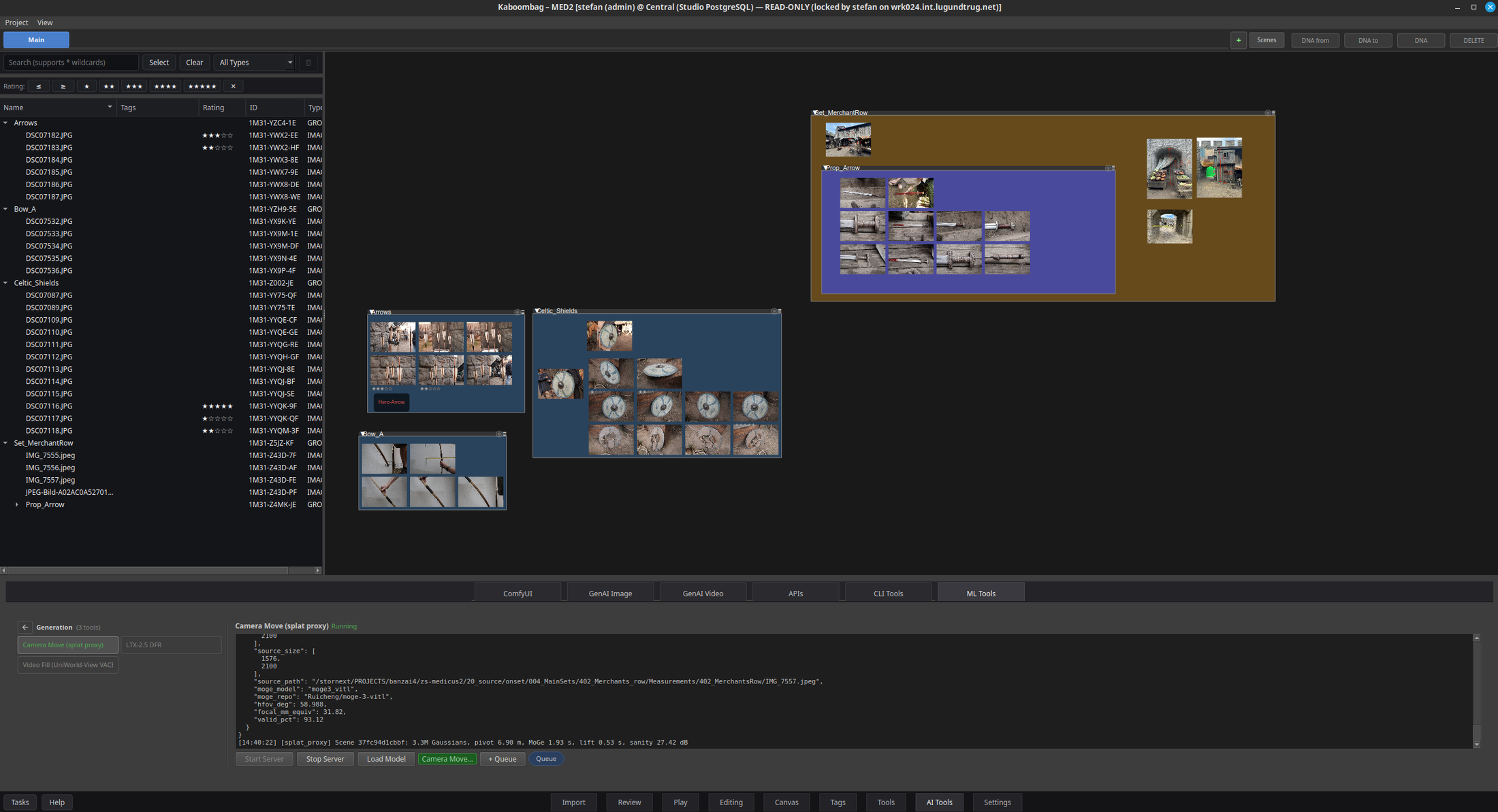This screenshot has width=1498, height=812.
Task: Click the green plus add button
Action: point(1239,40)
